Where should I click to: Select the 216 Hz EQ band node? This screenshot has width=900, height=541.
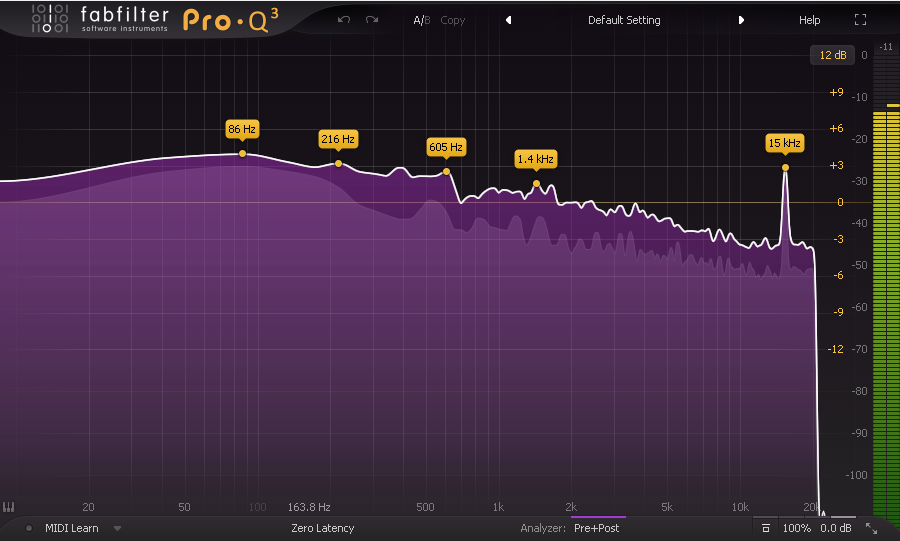click(x=339, y=164)
